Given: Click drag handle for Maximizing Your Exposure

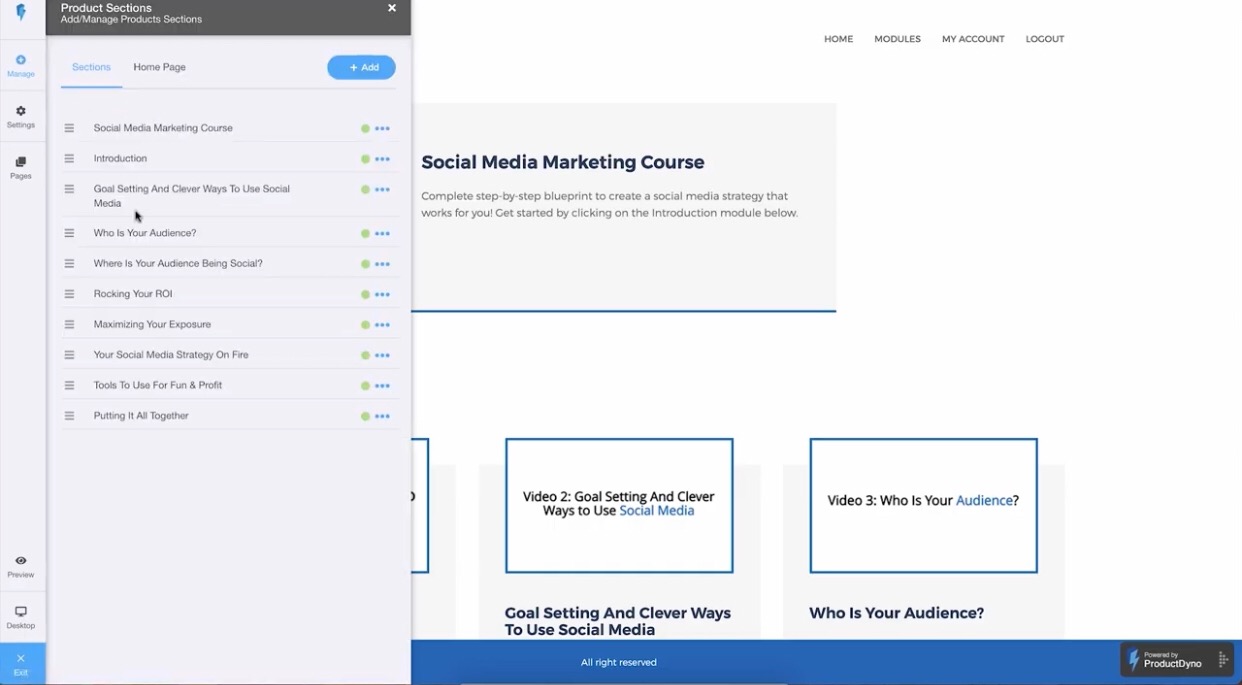Looking at the screenshot, I should coord(69,324).
